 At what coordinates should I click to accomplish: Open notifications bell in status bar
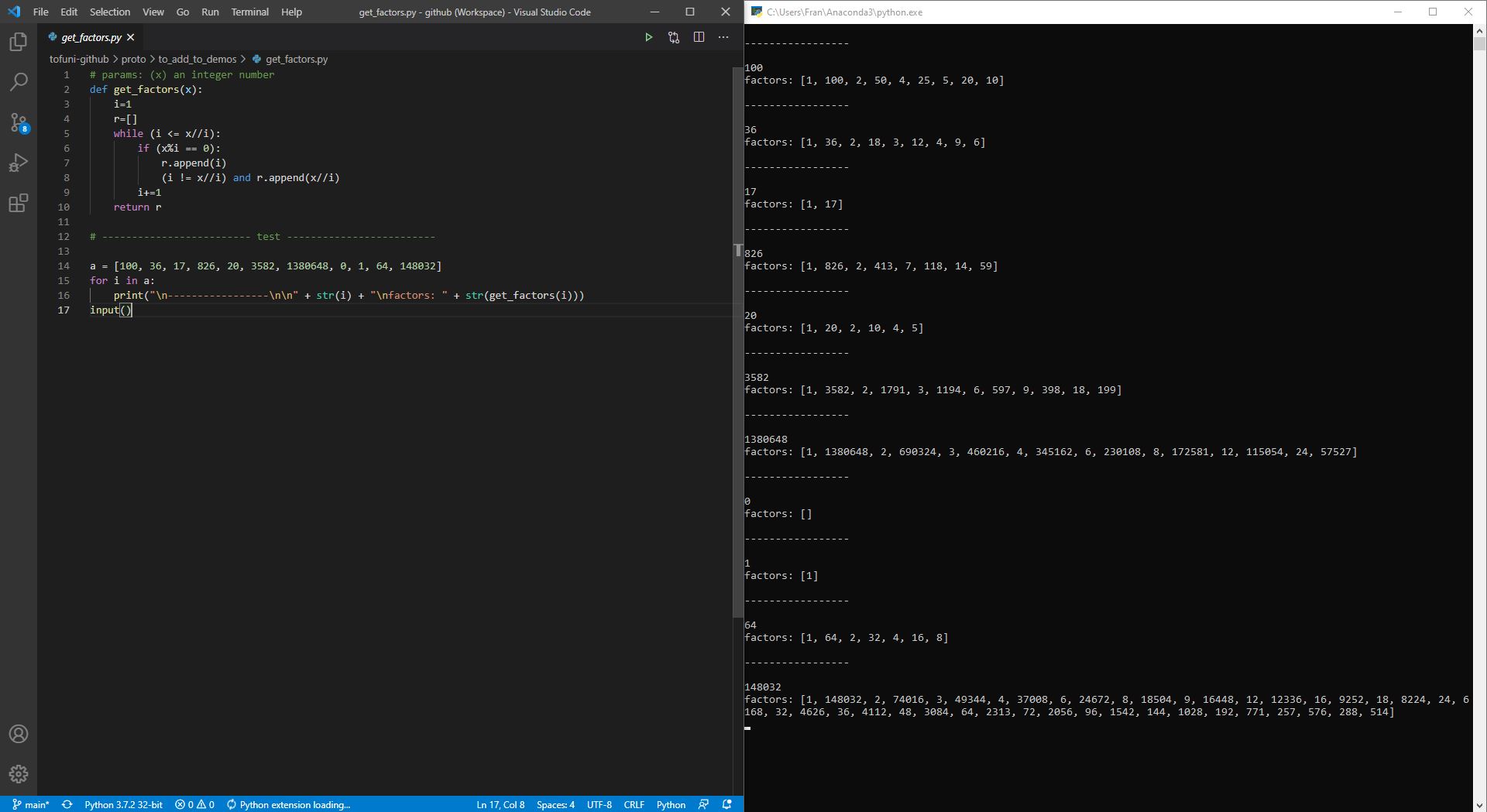(x=726, y=804)
